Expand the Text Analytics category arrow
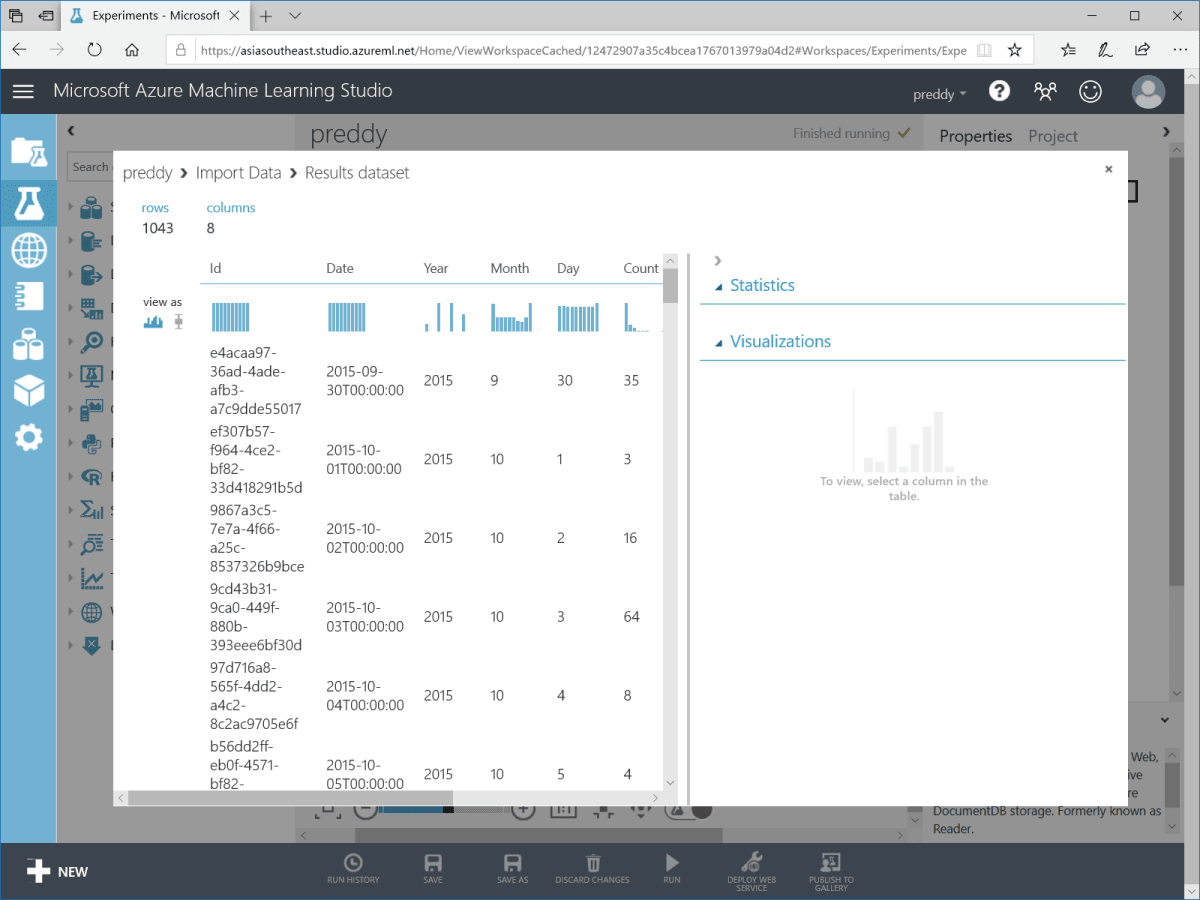The image size is (1200, 900). tap(70, 545)
